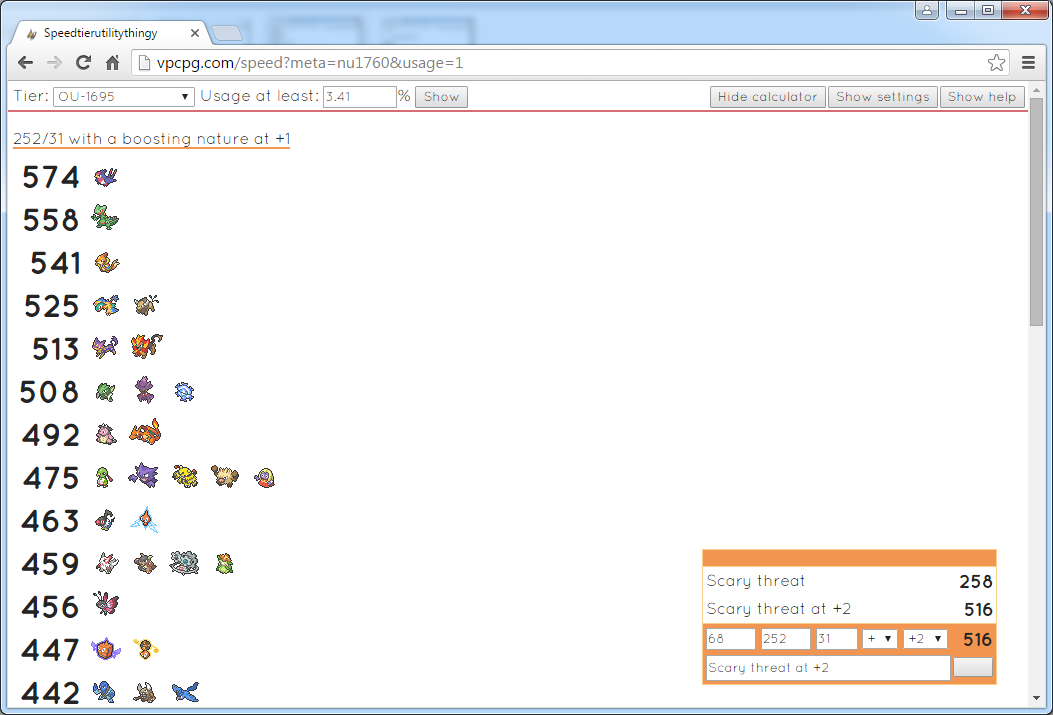Click the speed value 574
The height and width of the screenshot is (715, 1053).
tap(51, 177)
